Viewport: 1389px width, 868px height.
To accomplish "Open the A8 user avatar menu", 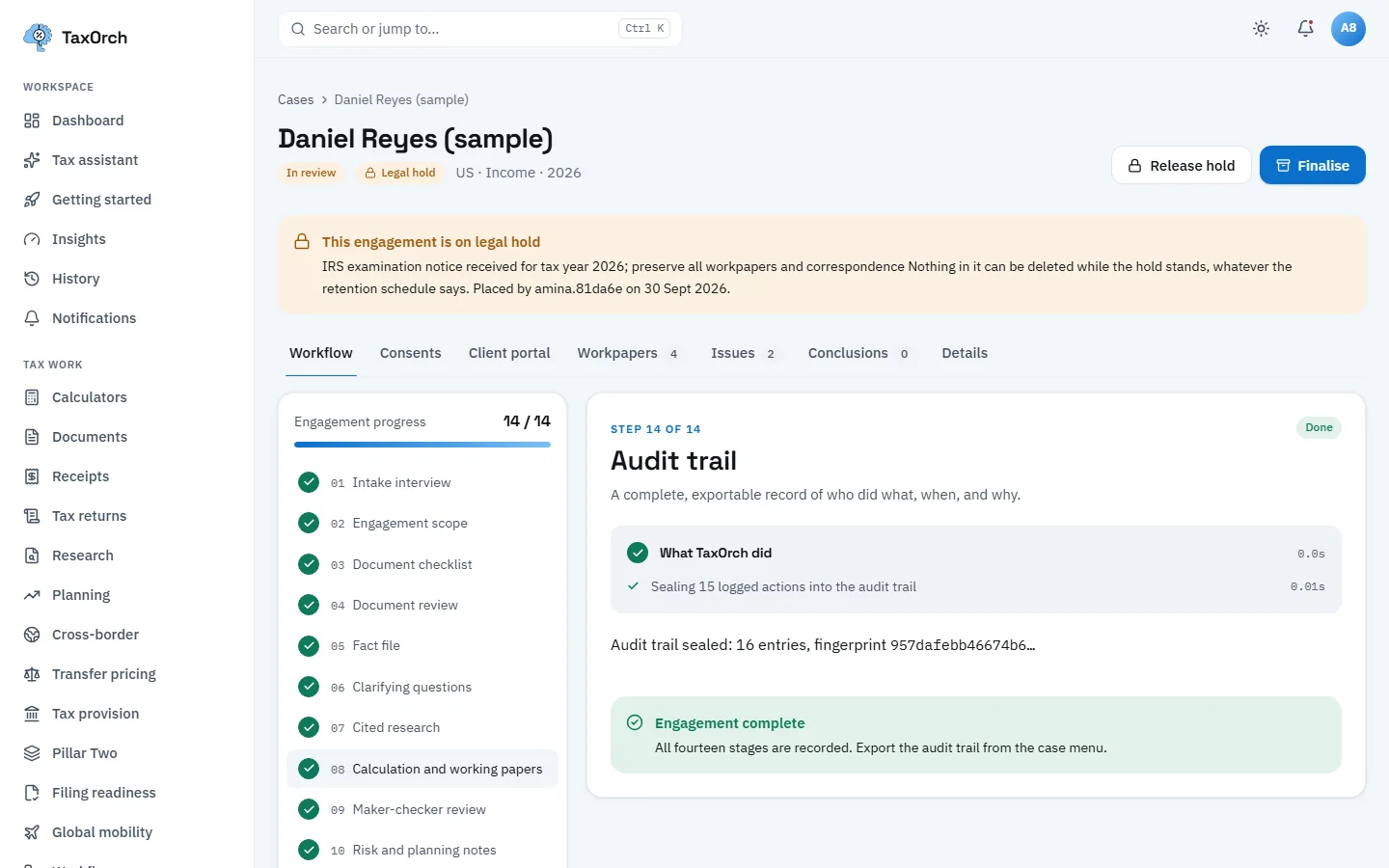I will pos(1348,29).
